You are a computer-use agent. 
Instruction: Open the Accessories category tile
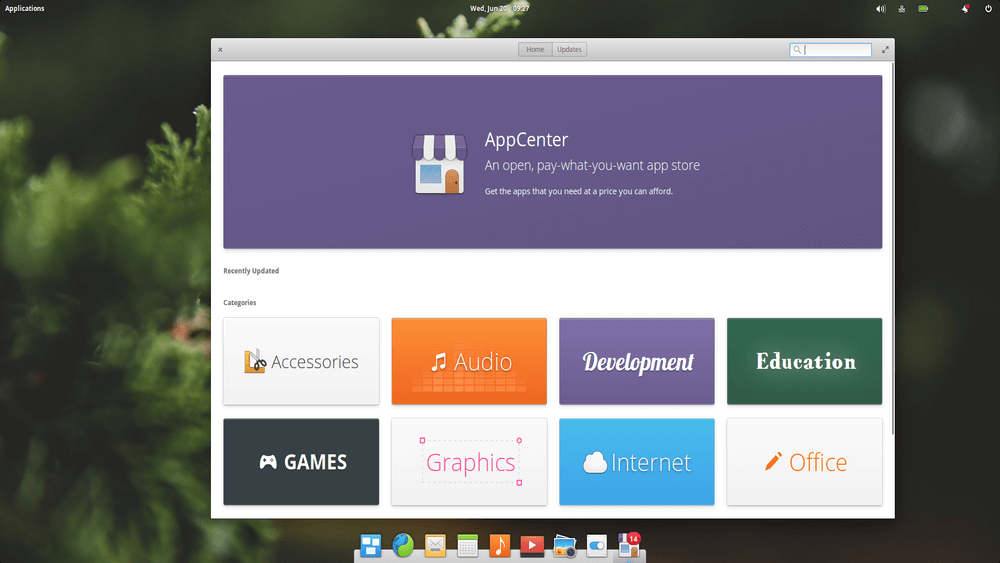(x=301, y=362)
